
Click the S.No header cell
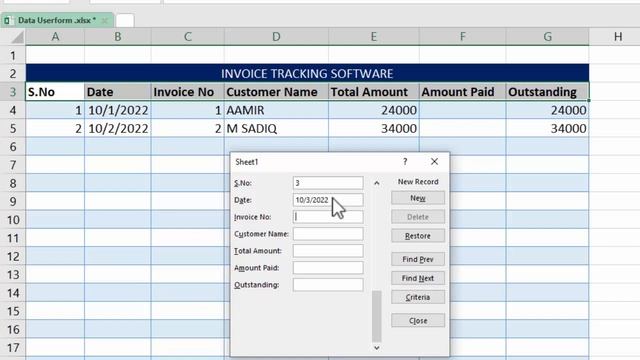(x=55, y=92)
